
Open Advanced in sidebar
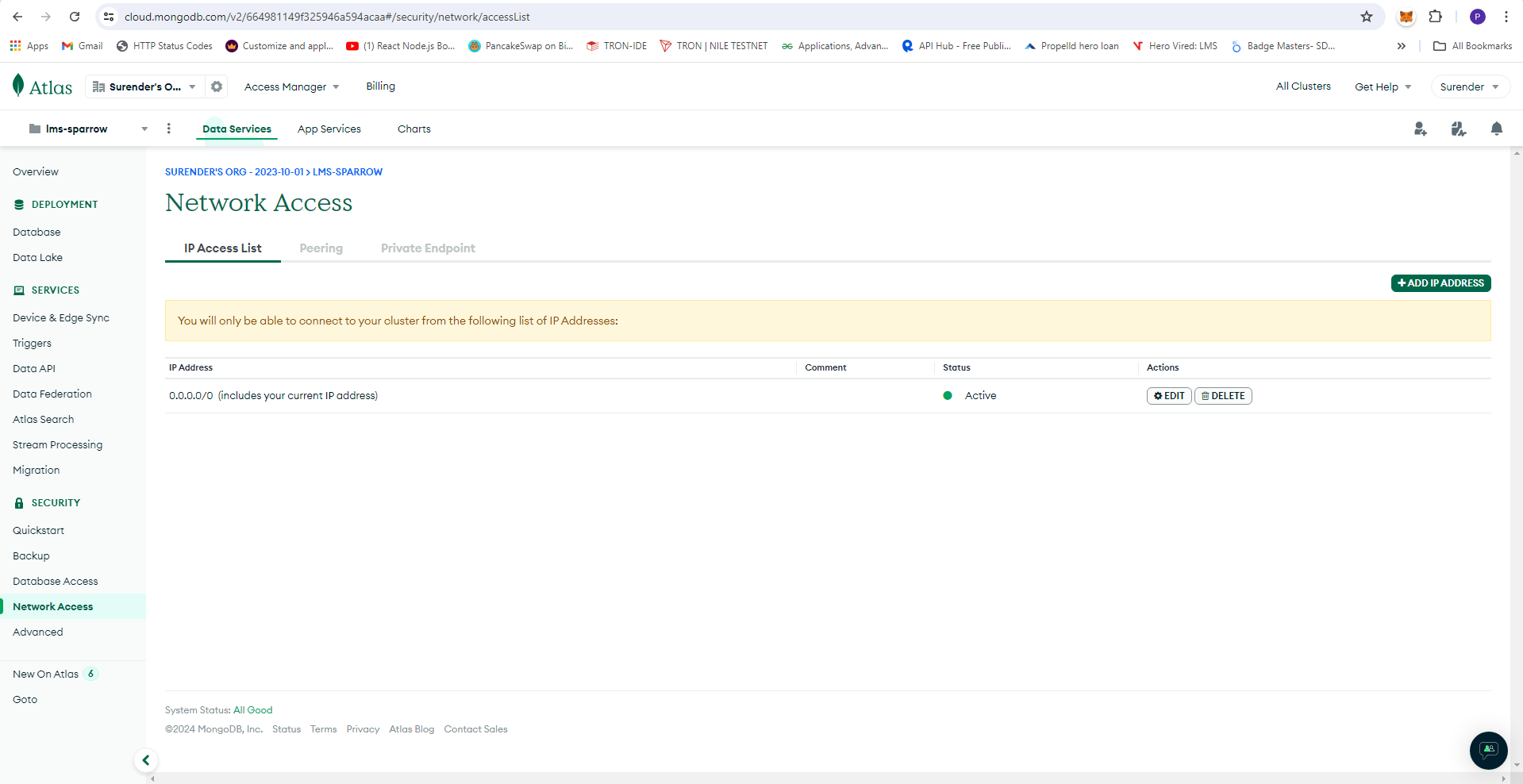click(38, 632)
